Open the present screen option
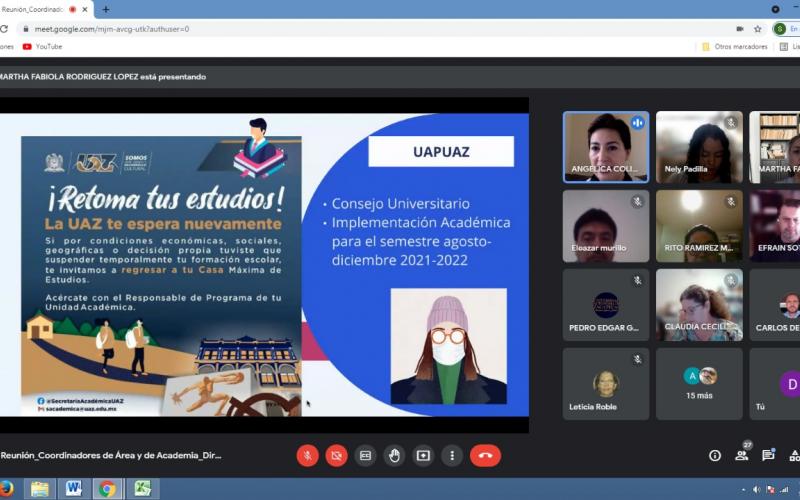800x500 pixels. [x=423, y=456]
